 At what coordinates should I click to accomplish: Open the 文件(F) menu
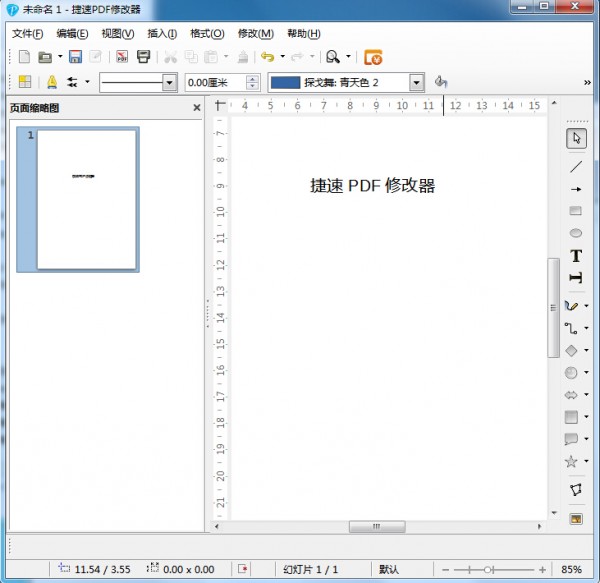point(27,33)
